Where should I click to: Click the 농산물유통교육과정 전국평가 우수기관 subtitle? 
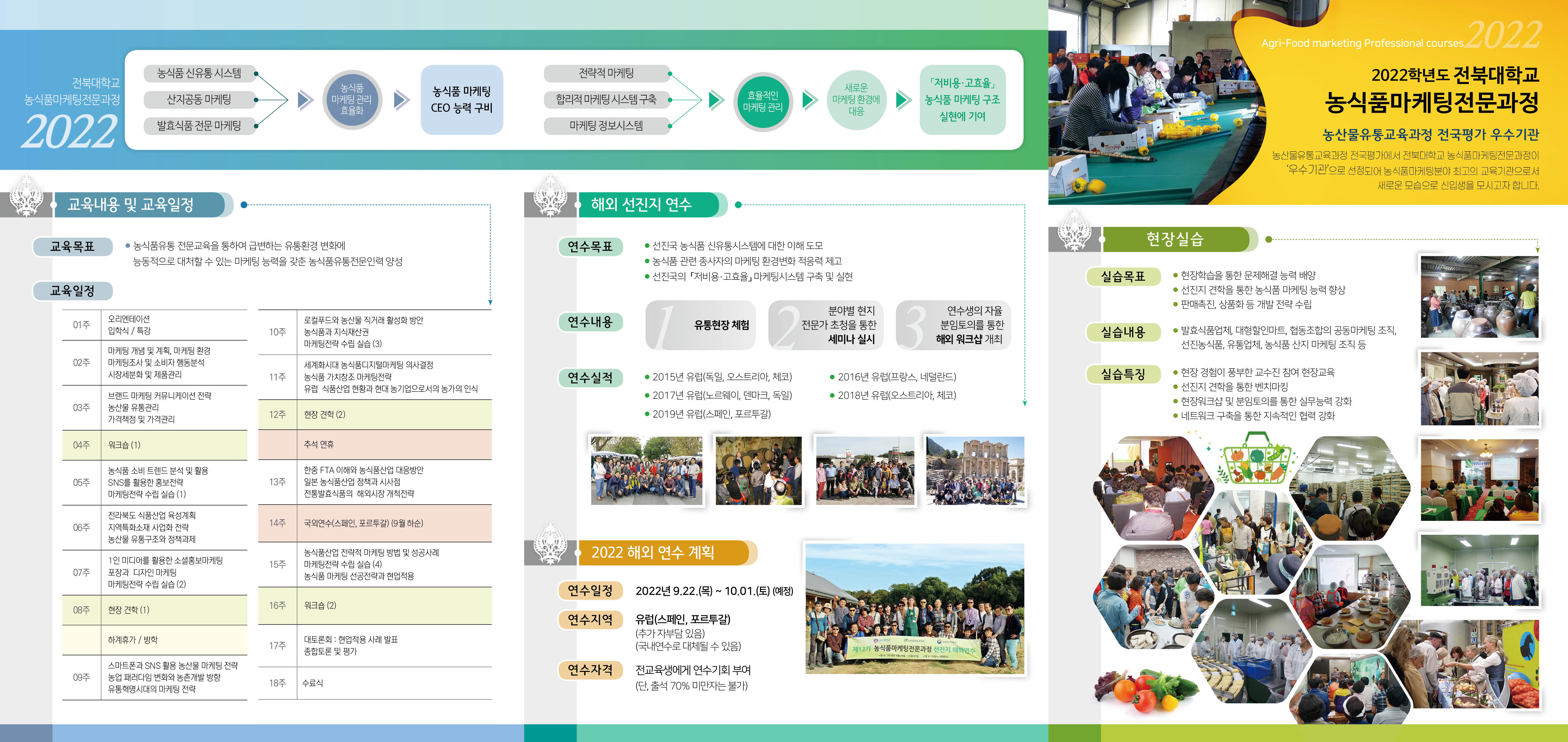pos(1430,135)
